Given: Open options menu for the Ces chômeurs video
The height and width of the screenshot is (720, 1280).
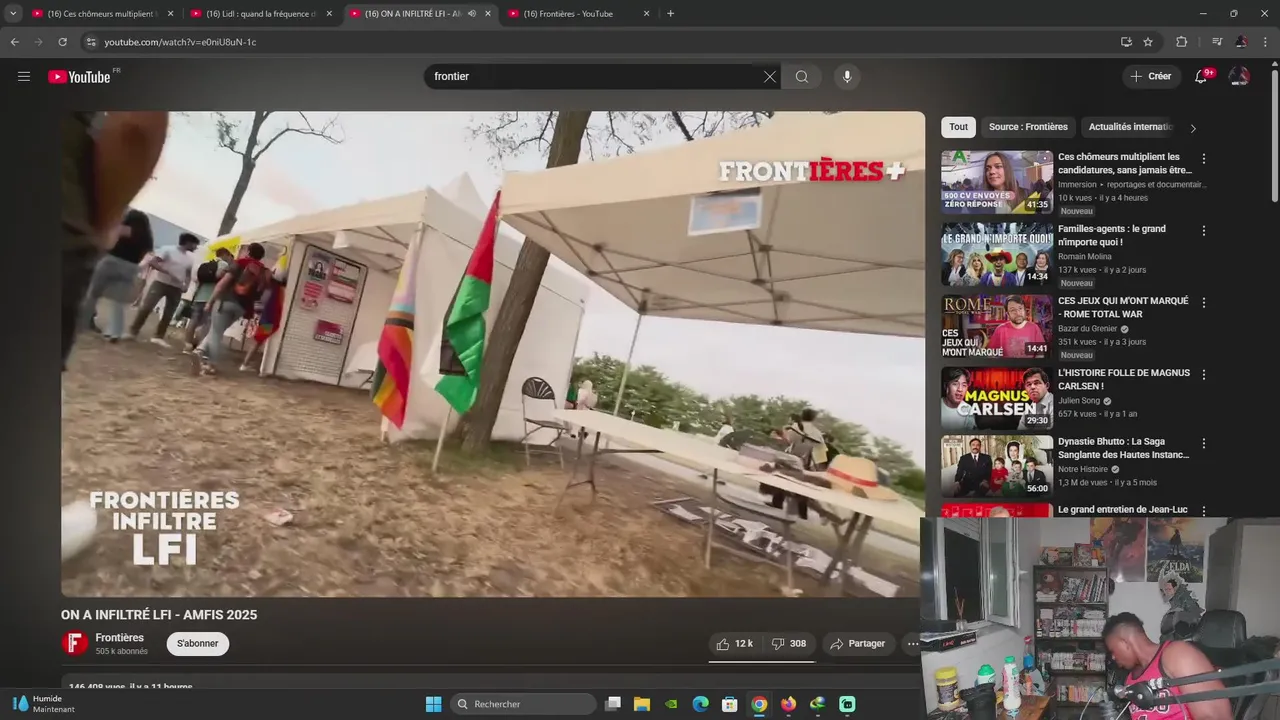Looking at the screenshot, I should pos(1204,159).
